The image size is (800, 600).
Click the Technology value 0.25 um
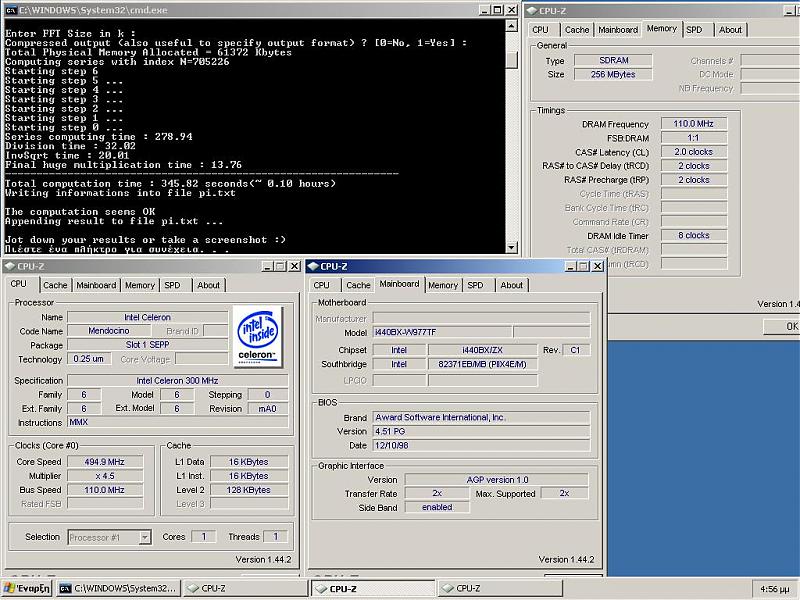[x=88, y=359]
